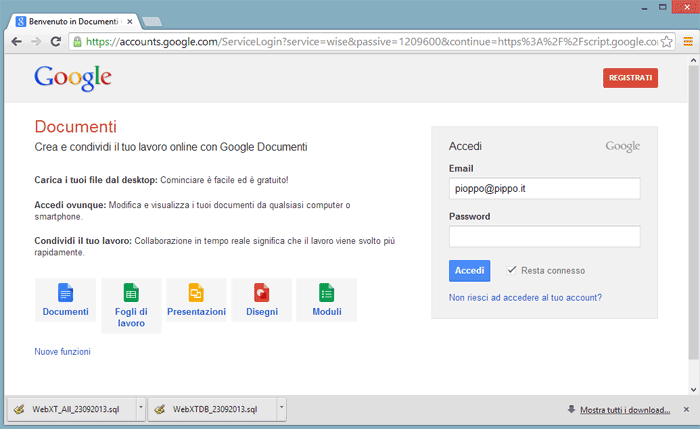Close the downloads bar with the X

(686, 409)
